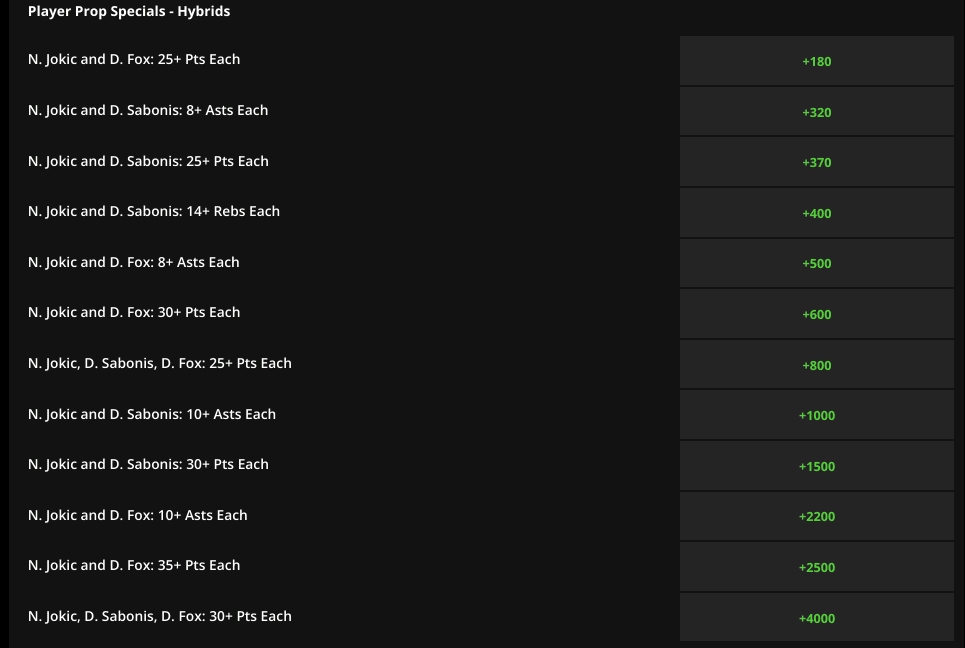Click the +500 odds button
The width and height of the screenshot is (965, 648).
click(x=816, y=264)
